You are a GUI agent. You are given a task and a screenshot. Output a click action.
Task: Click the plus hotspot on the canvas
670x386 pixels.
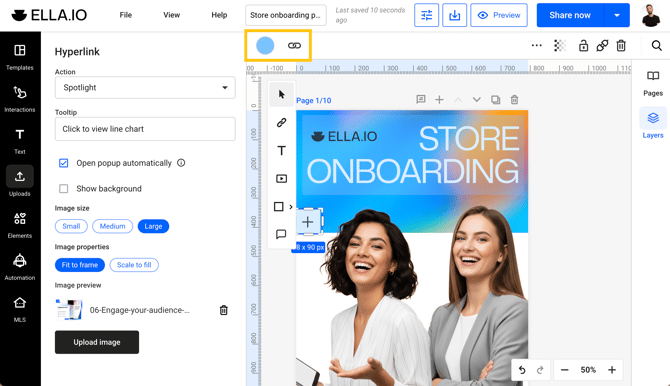308,222
